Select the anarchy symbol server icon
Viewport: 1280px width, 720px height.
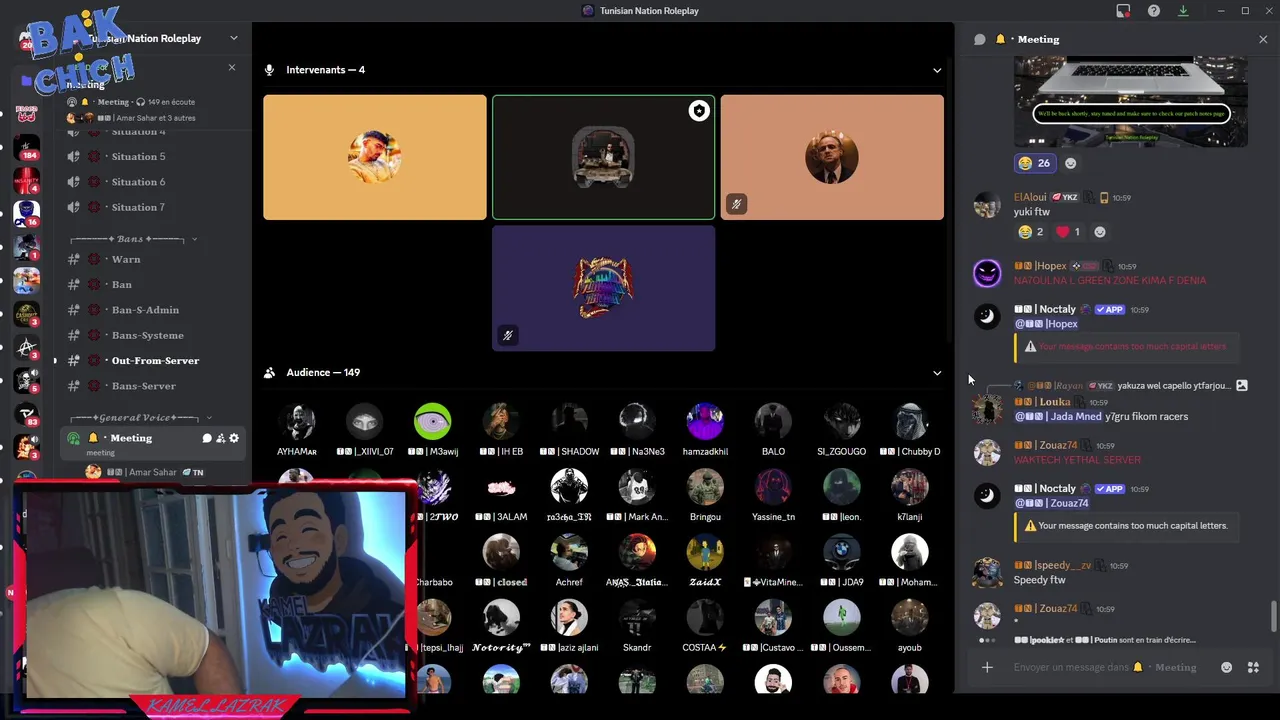click(x=26, y=347)
